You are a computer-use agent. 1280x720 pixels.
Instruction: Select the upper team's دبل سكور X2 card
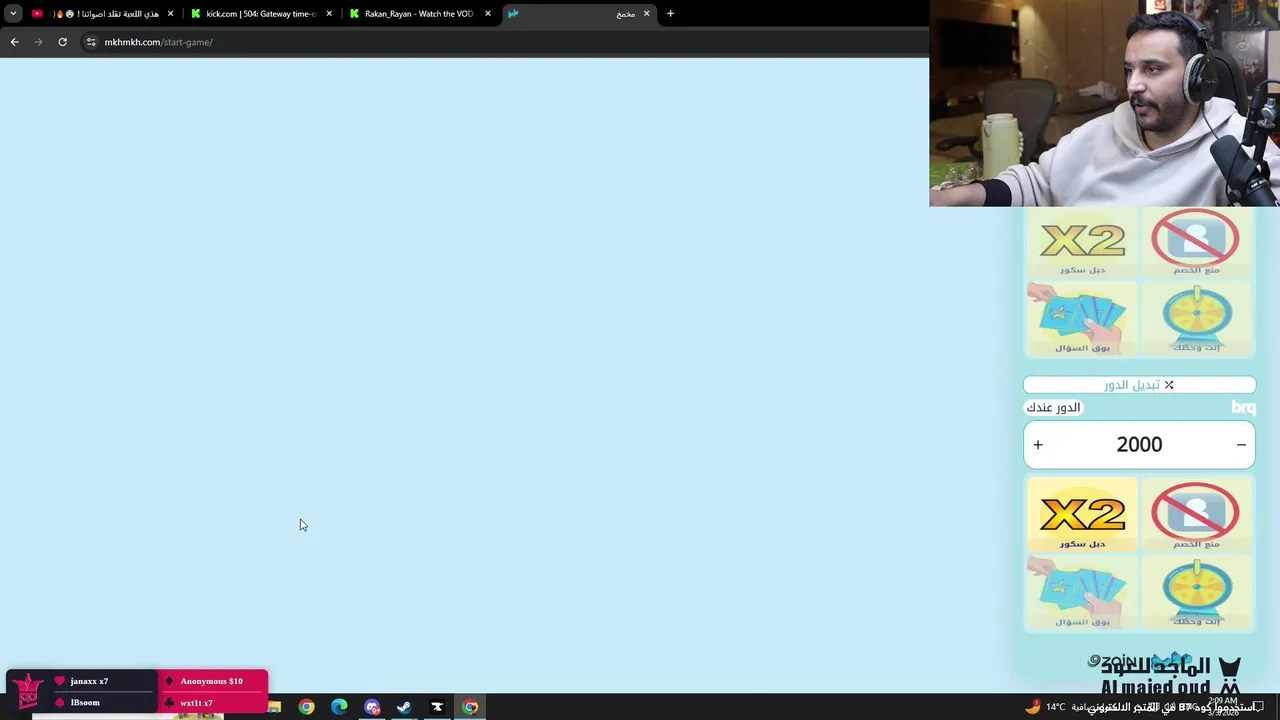1082,242
